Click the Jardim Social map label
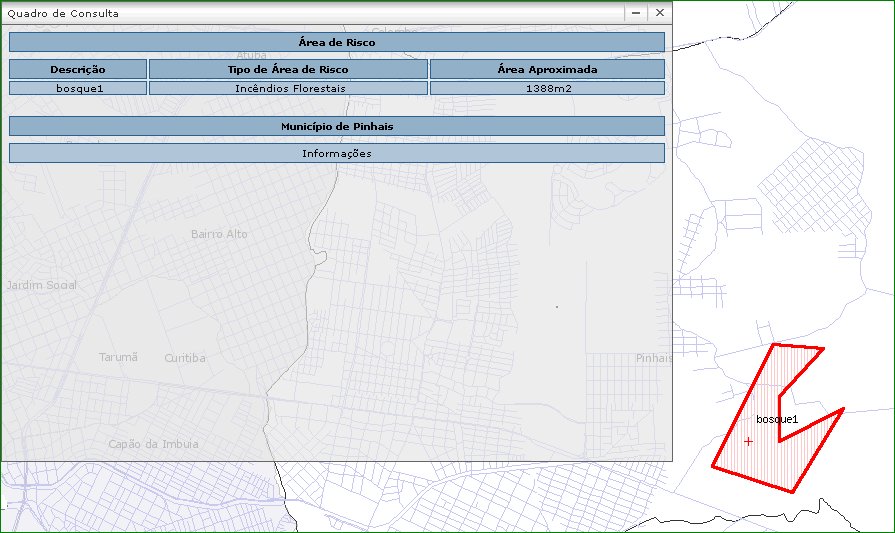The height and width of the screenshot is (533, 895). pos(41,285)
